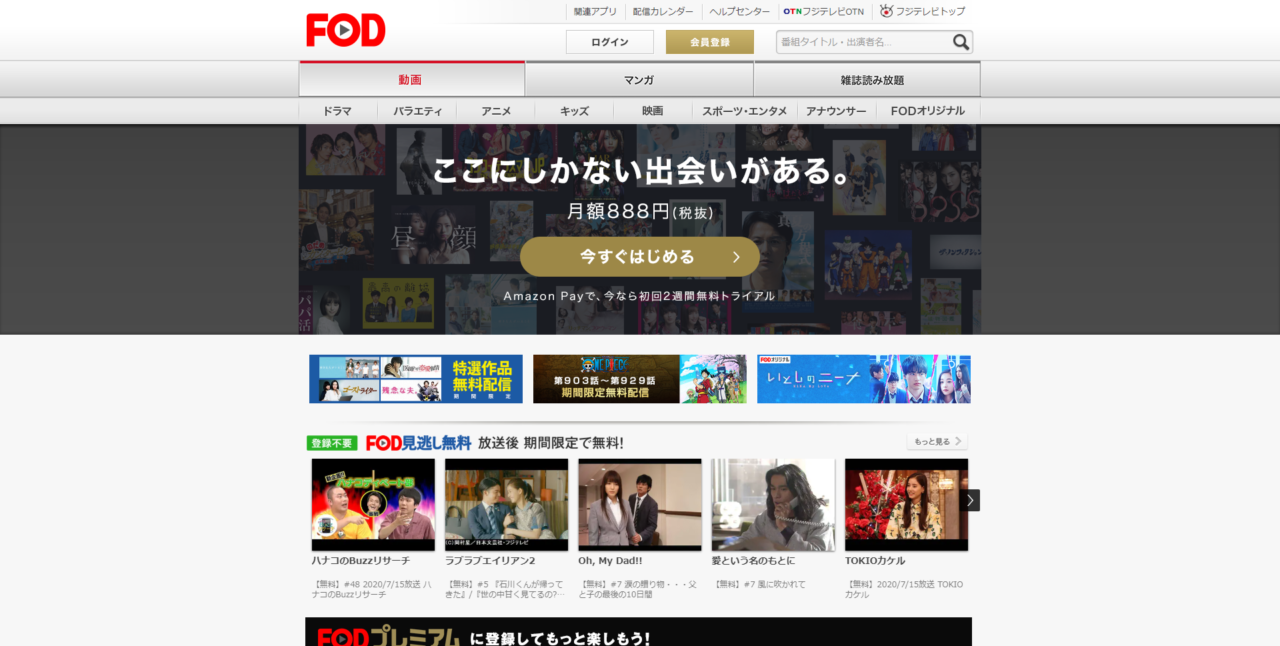The height and width of the screenshot is (646, 1280).
Task: Open the 関連アプリ link
Action: (595, 12)
